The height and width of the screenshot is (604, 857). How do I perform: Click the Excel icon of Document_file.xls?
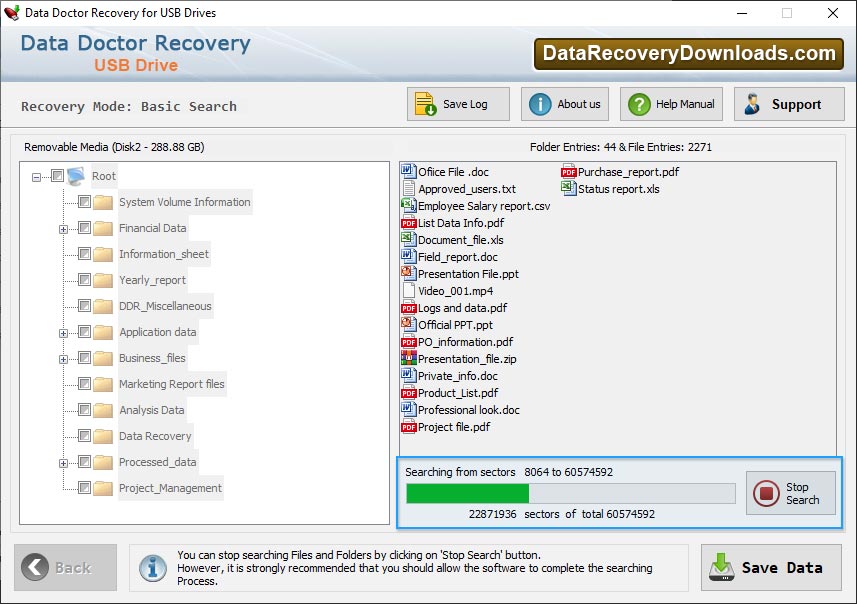(408, 239)
